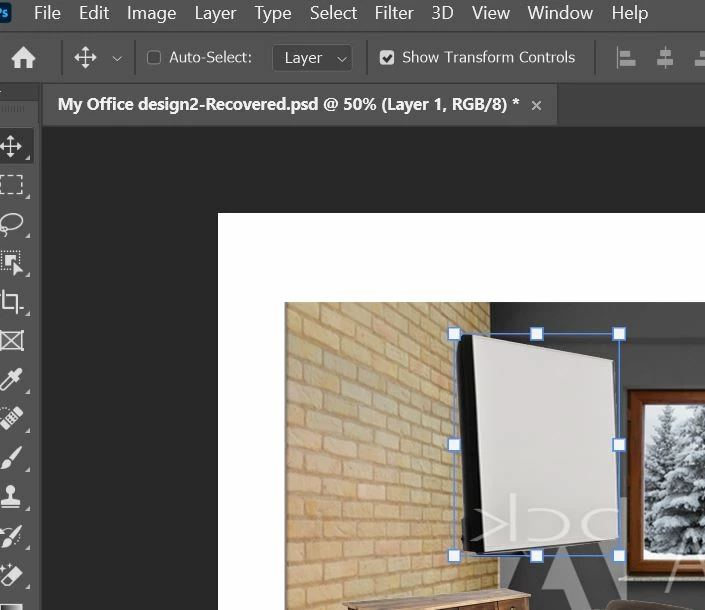Image resolution: width=705 pixels, height=610 pixels.
Task: Open the Image menu
Action: (x=152, y=13)
